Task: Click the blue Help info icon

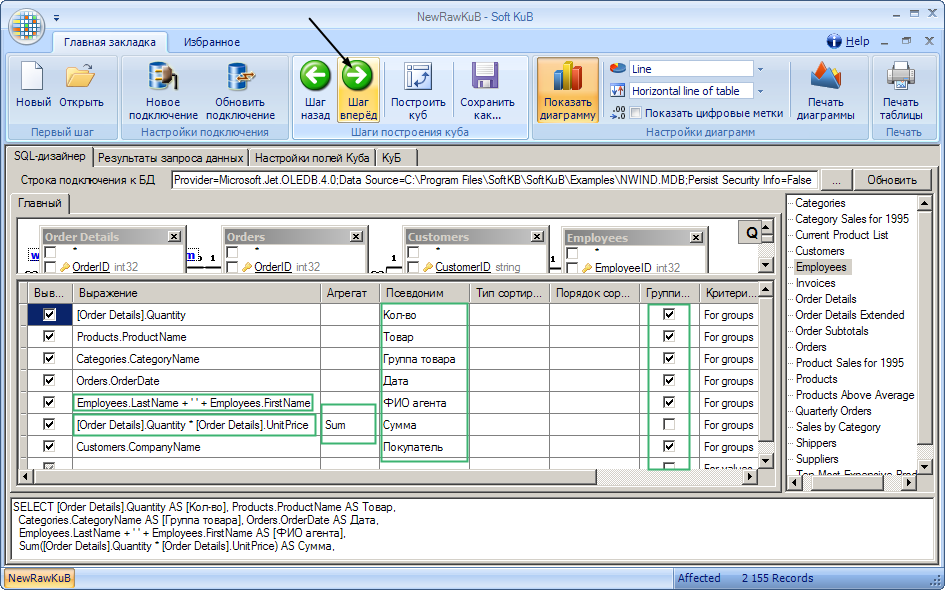Action: click(834, 41)
